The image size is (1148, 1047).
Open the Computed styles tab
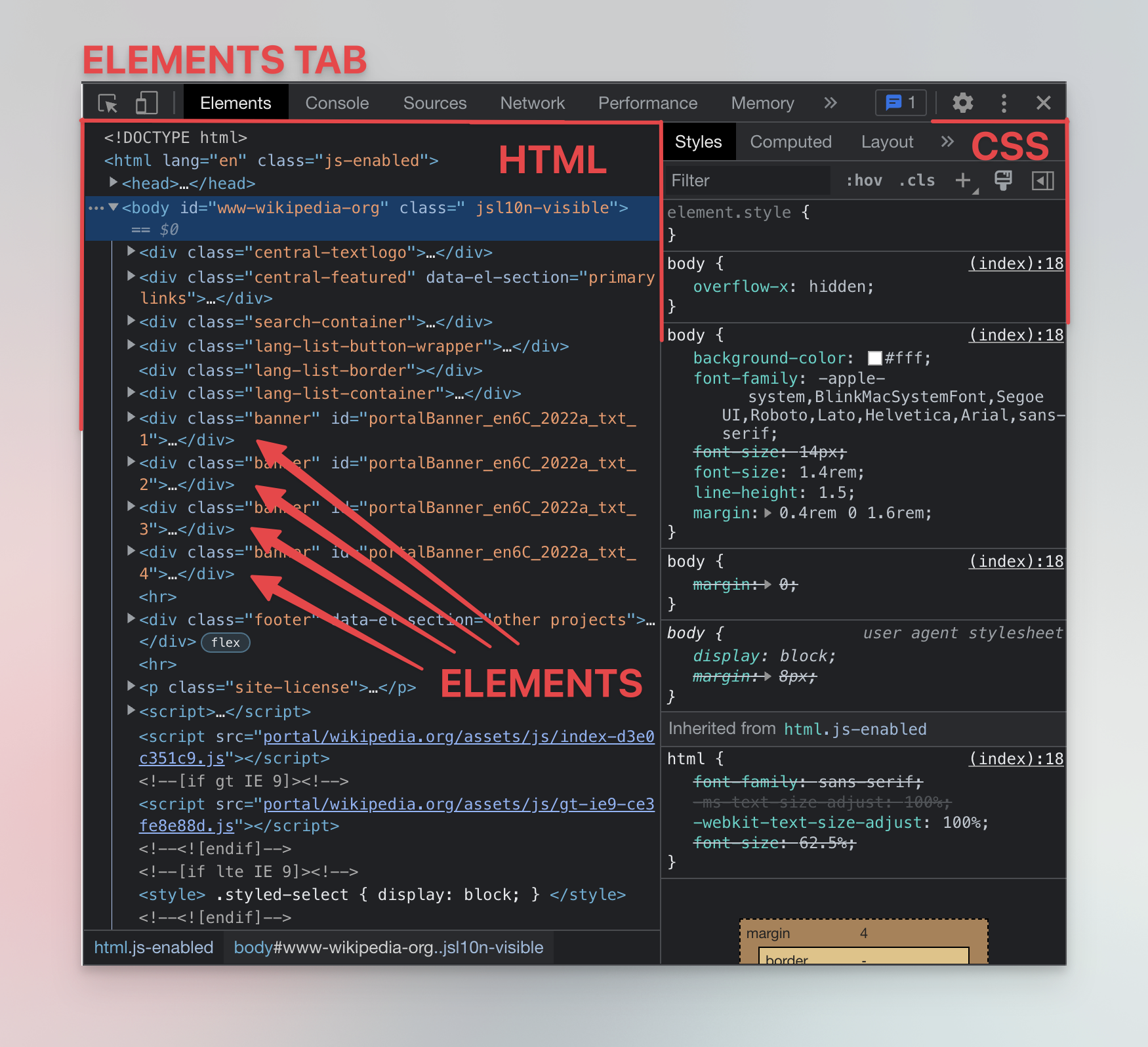click(x=790, y=142)
